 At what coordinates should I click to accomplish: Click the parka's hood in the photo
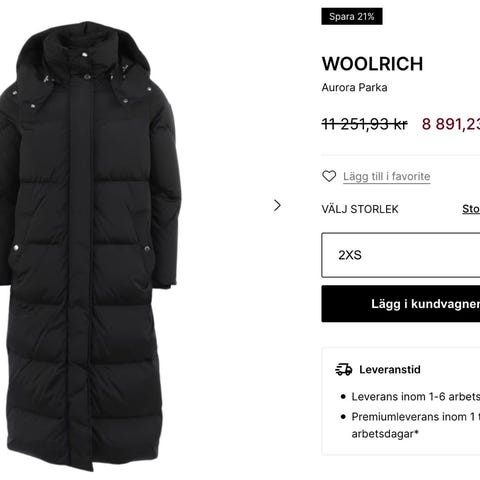pos(83,62)
